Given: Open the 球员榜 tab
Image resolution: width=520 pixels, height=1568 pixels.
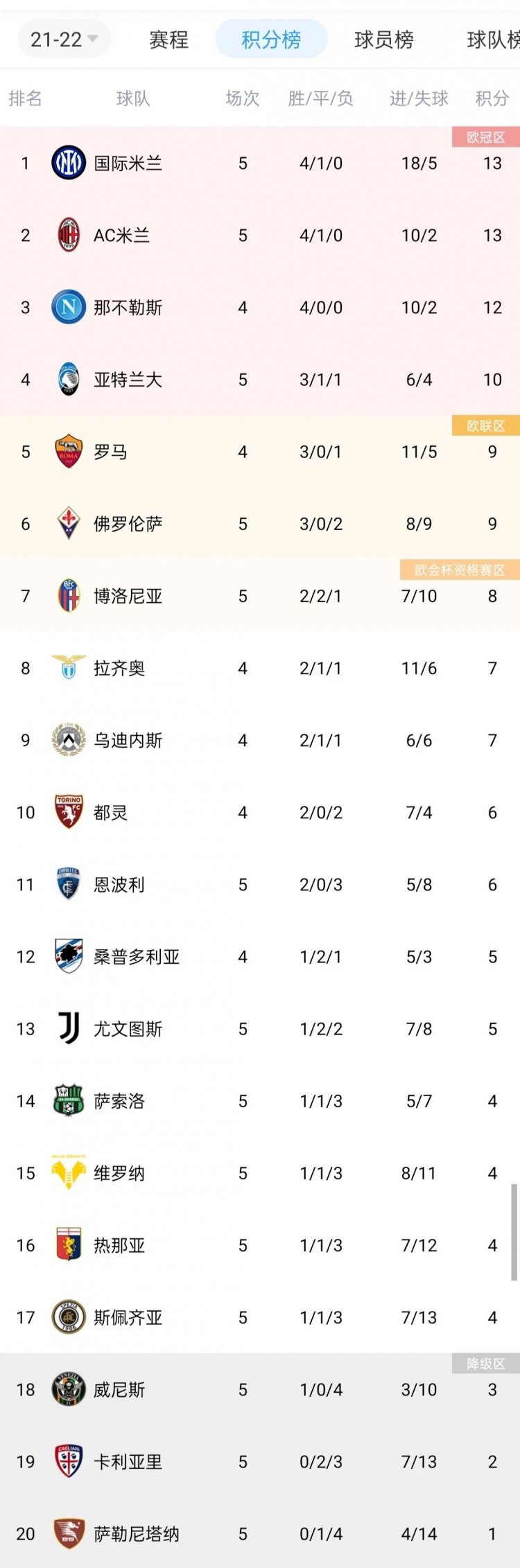Looking at the screenshot, I should pyautogui.click(x=383, y=40).
